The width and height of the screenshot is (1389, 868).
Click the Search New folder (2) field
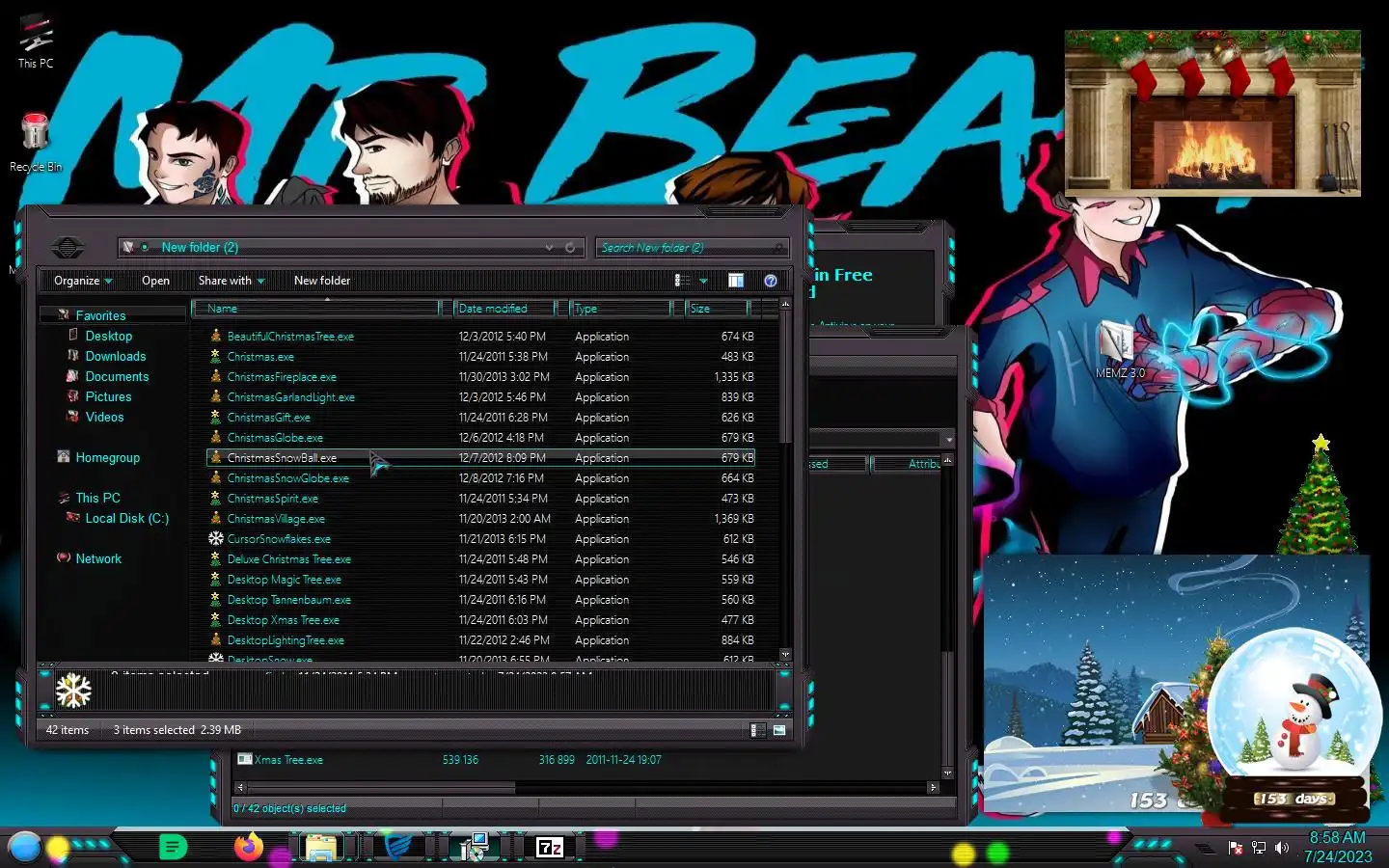tap(693, 248)
